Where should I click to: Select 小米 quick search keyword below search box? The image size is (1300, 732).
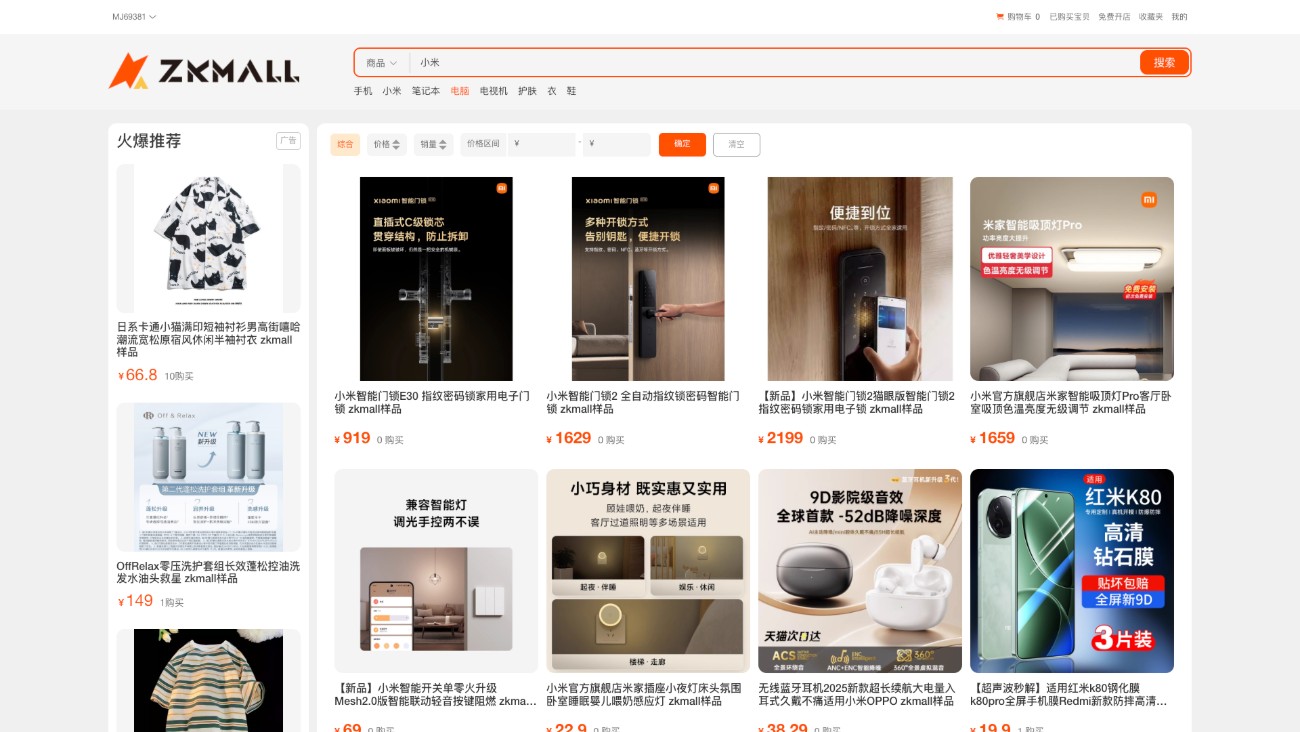(x=391, y=91)
